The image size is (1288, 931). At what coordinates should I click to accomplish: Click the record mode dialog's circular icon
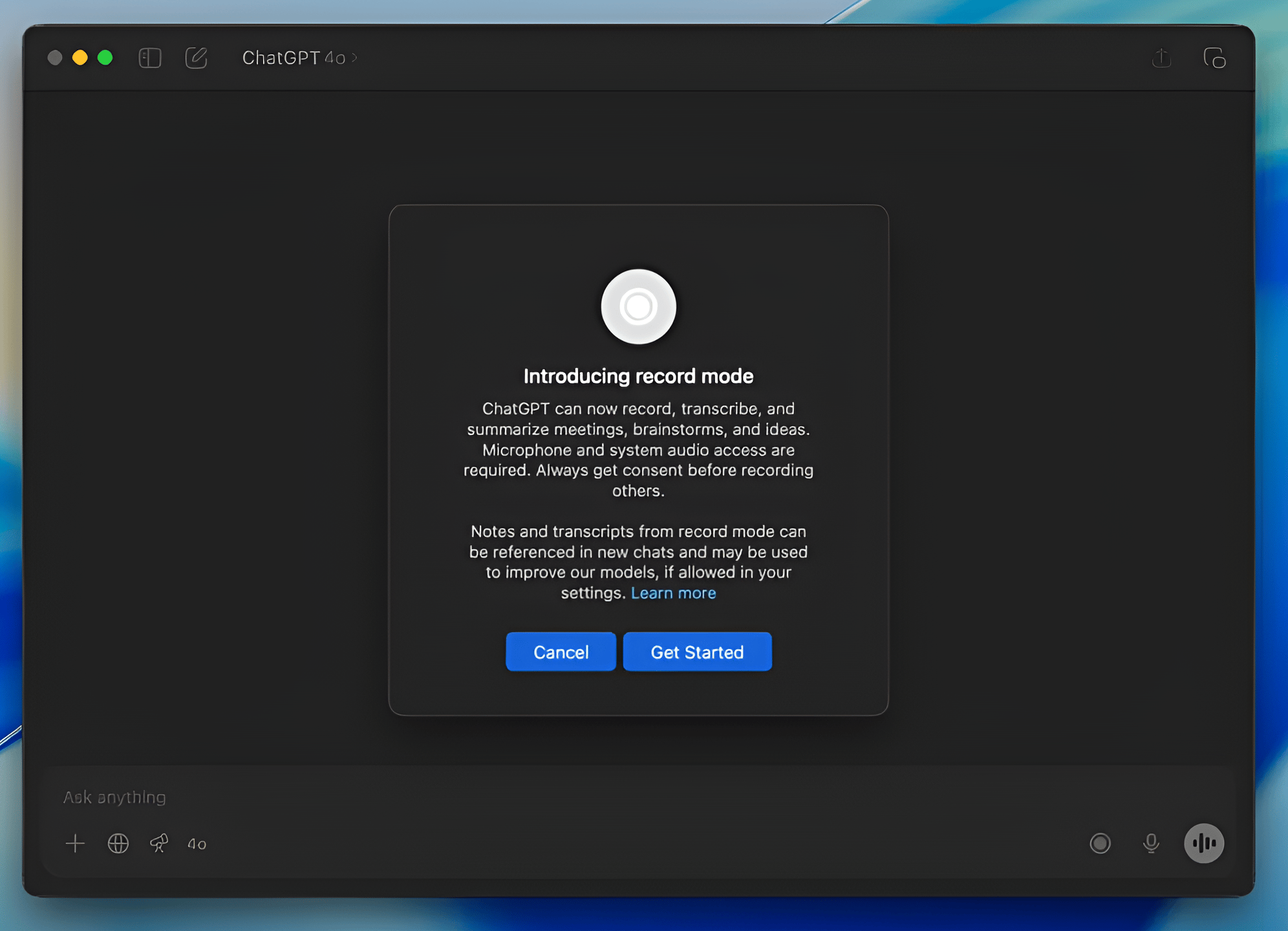pyautogui.click(x=638, y=306)
